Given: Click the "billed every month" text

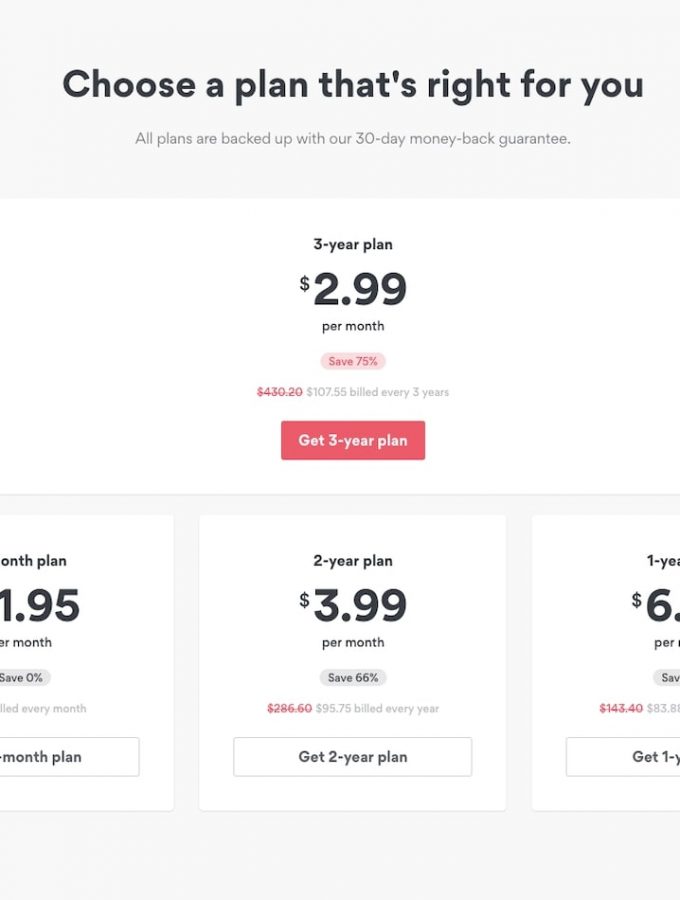Looking at the screenshot, I should pos(44,708).
